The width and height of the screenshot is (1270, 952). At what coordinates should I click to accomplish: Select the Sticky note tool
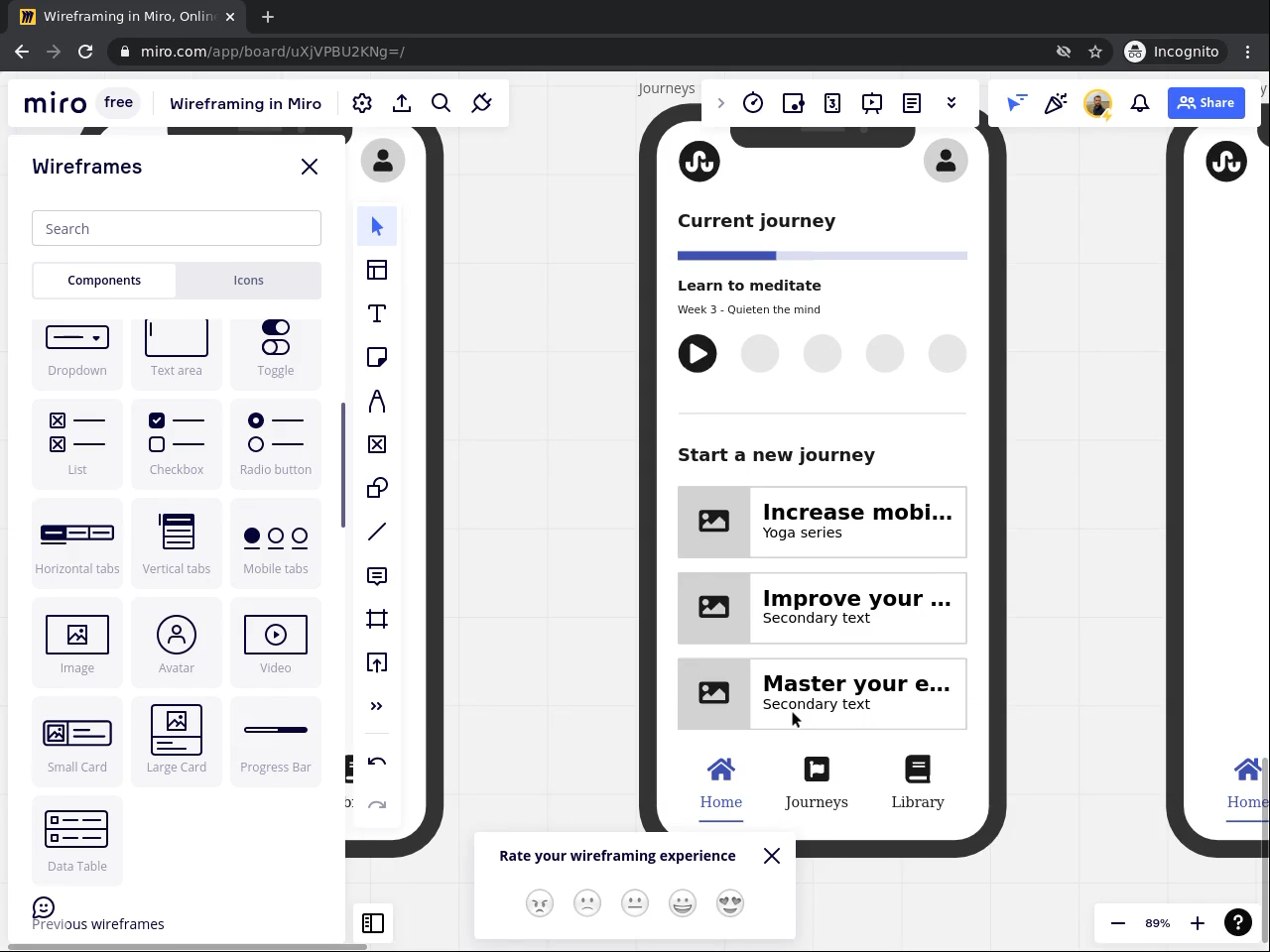377,357
